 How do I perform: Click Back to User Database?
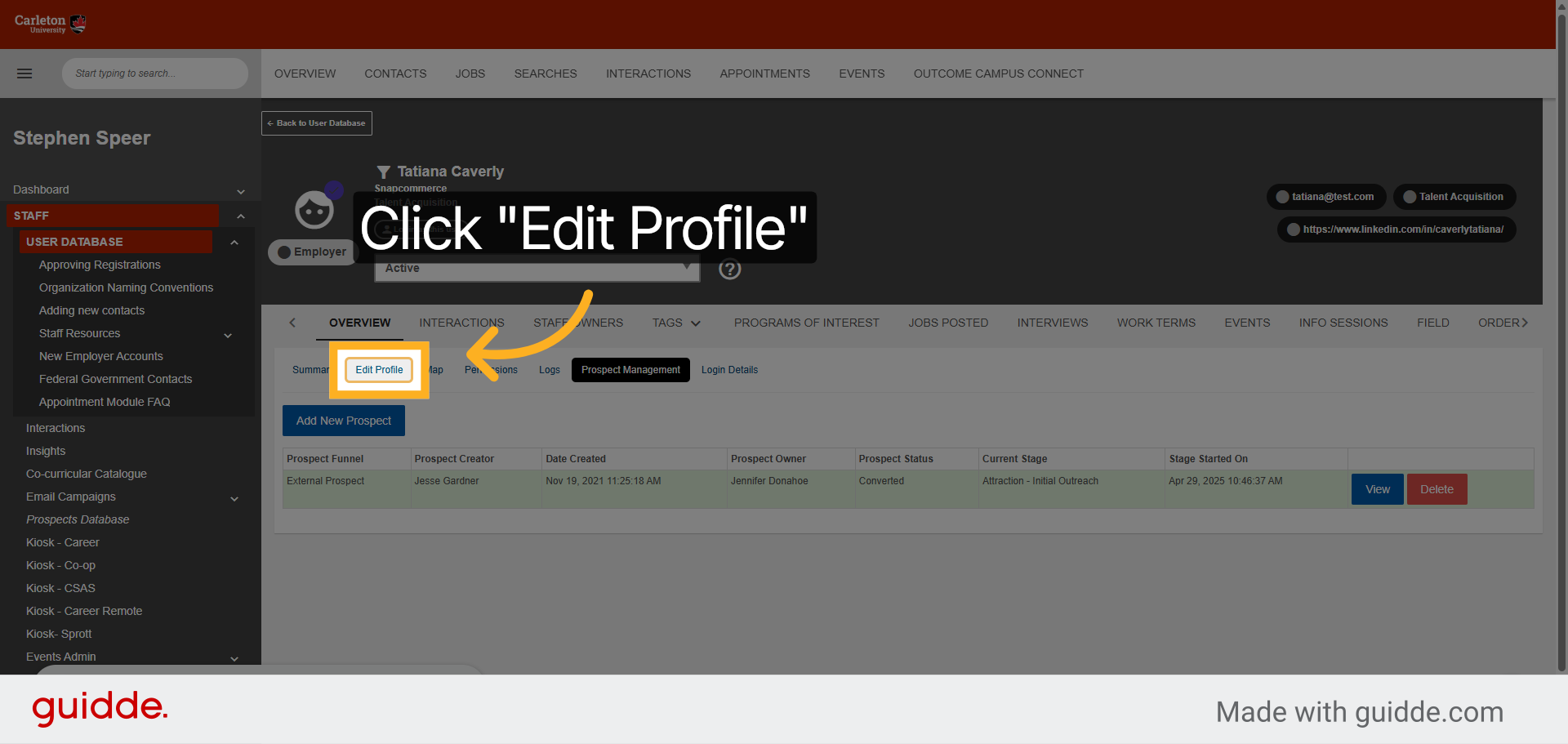(316, 123)
